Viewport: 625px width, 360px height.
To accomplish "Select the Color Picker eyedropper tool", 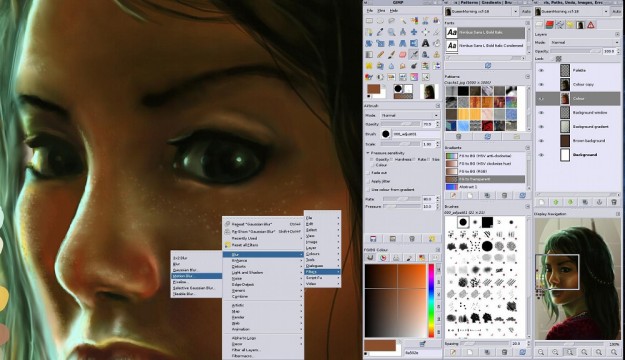I will point(380,32).
